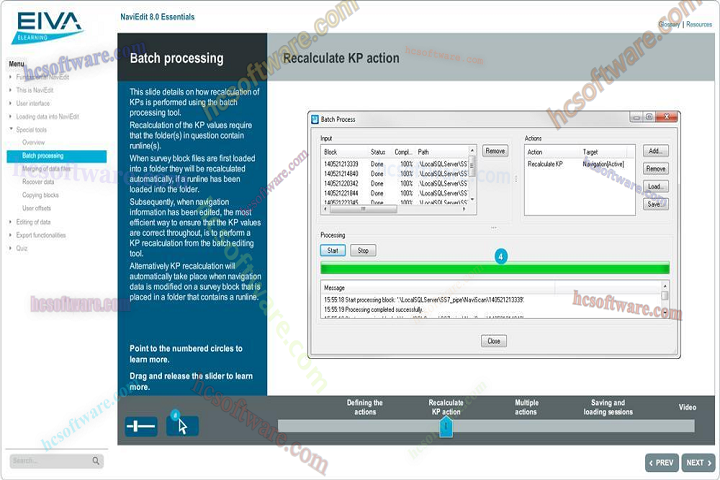720x480 pixels.
Task: Click the pointer hotspot mode icon
Action: pyautogui.click(x=182, y=425)
